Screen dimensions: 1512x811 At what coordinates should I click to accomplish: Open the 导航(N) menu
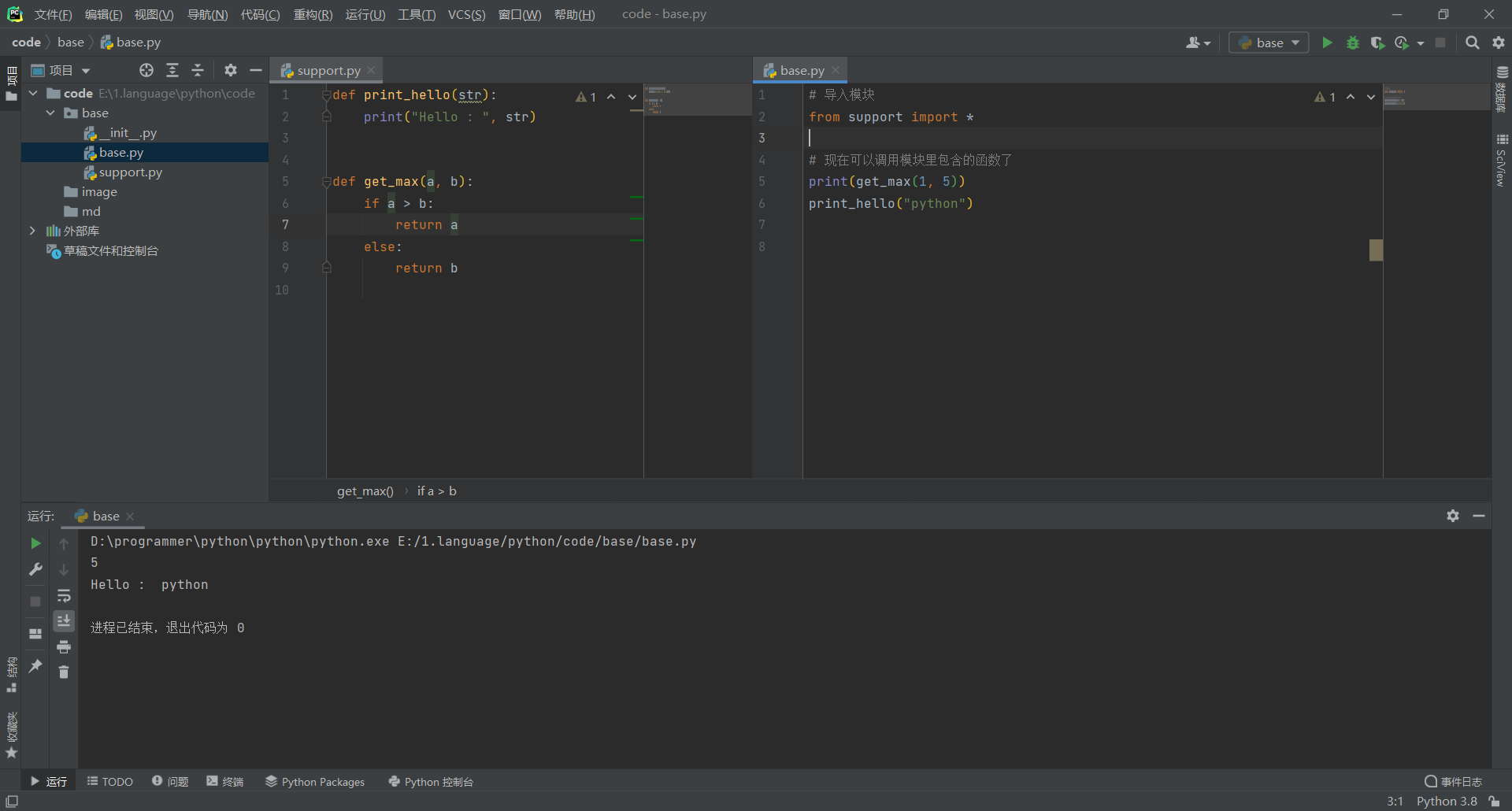pyautogui.click(x=207, y=14)
